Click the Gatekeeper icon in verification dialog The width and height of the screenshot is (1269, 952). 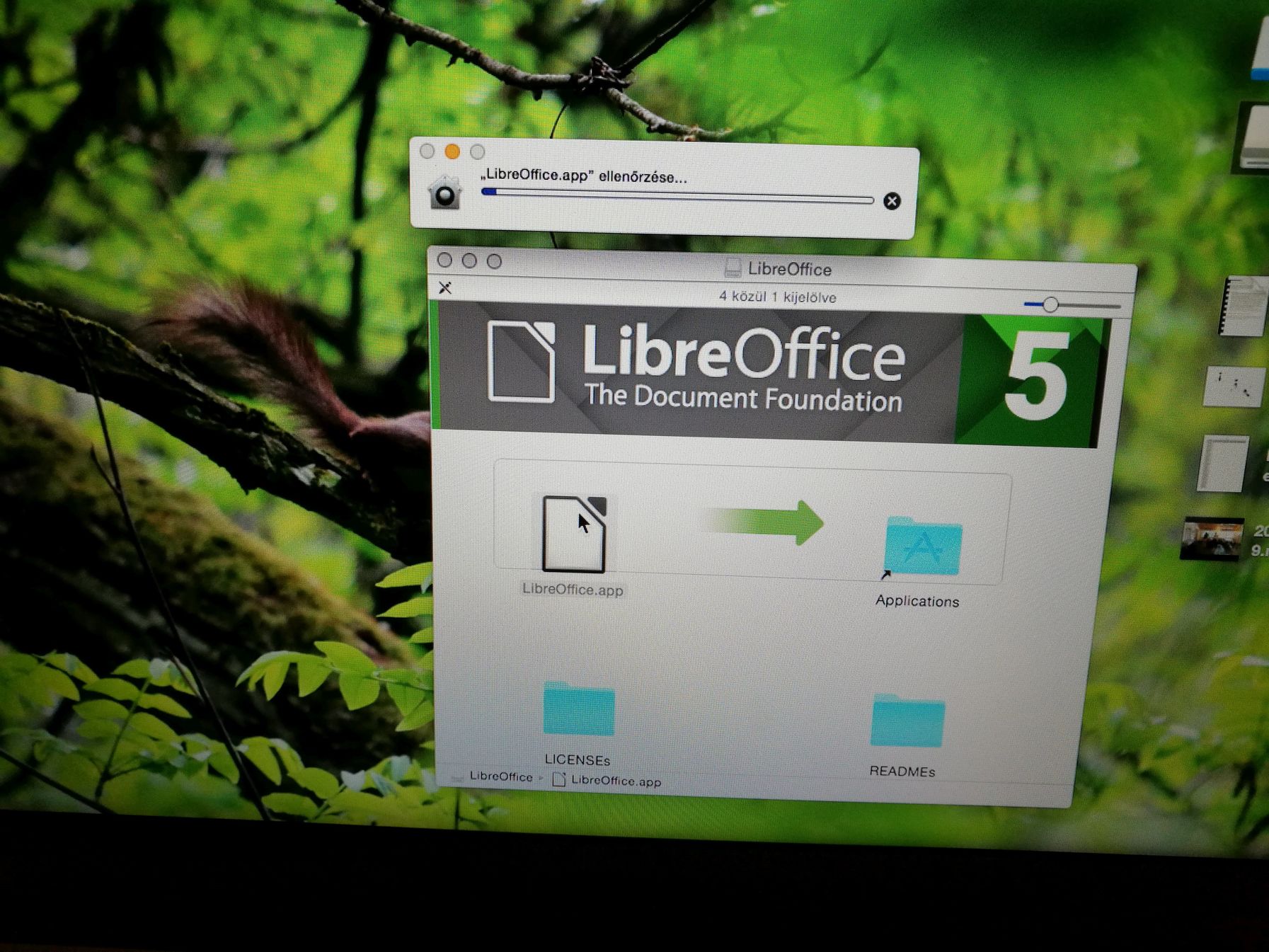pos(445,192)
